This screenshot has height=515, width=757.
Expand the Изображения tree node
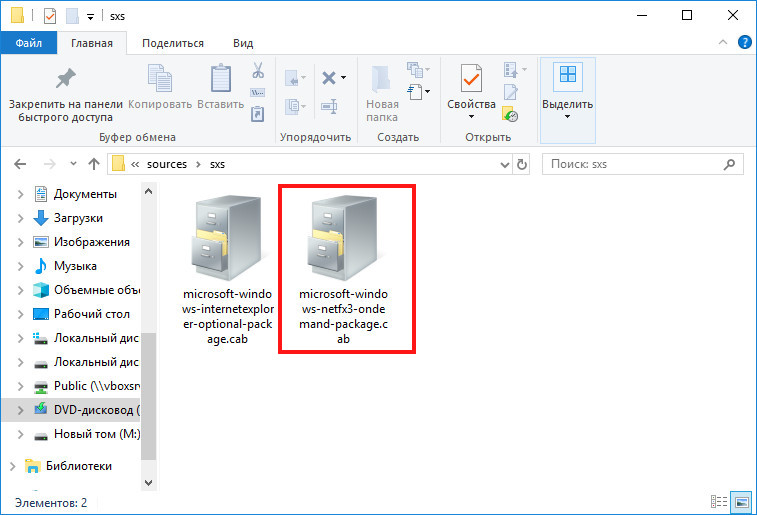20,242
